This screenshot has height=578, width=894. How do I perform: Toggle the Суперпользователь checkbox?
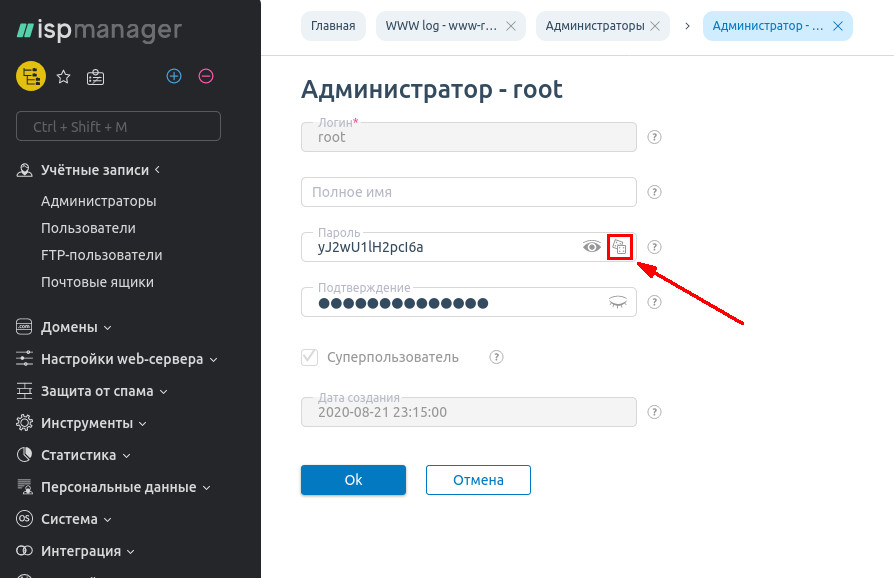point(309,357)
